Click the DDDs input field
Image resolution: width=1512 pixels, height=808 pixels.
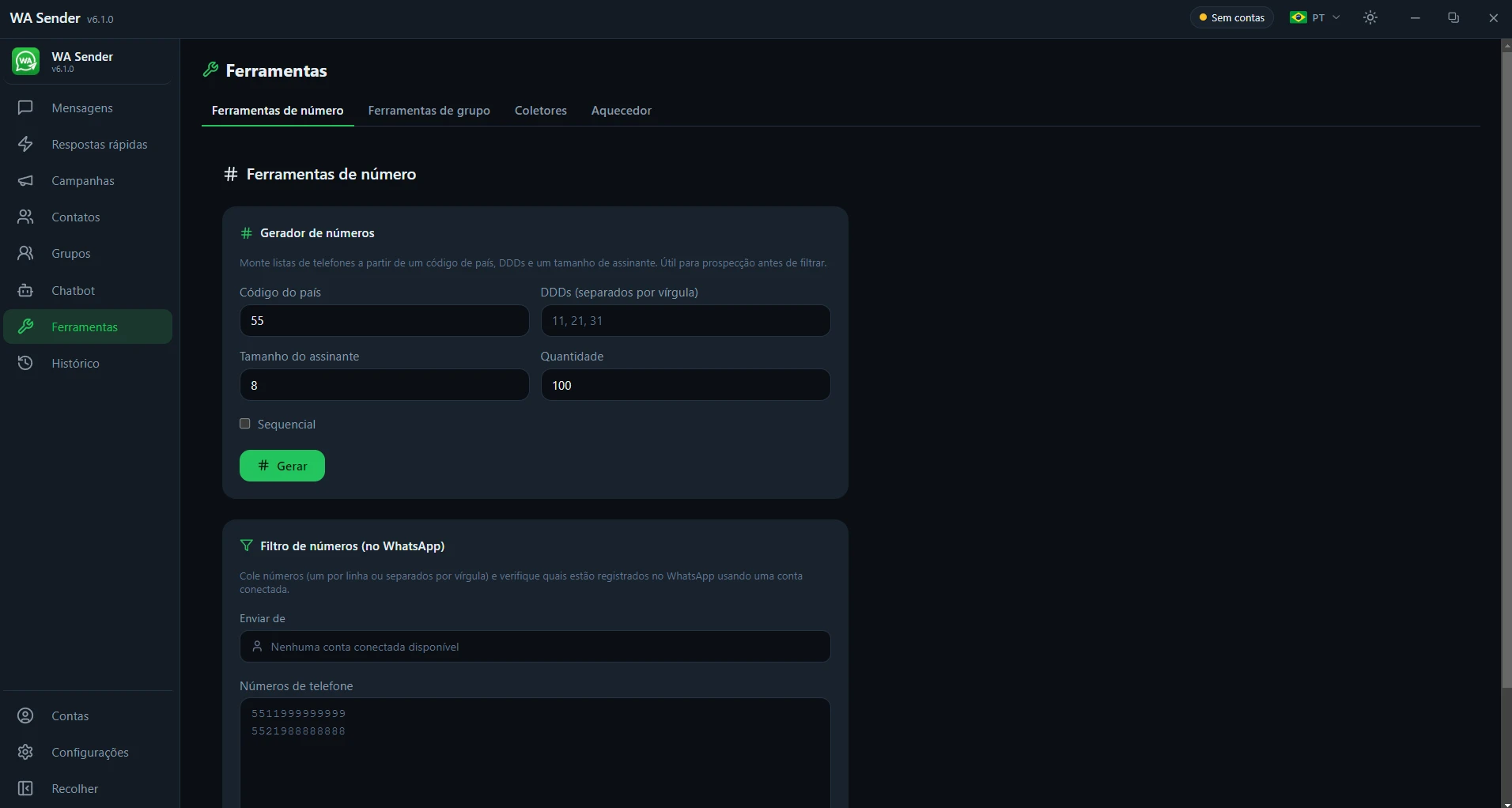tap(686, 321)
